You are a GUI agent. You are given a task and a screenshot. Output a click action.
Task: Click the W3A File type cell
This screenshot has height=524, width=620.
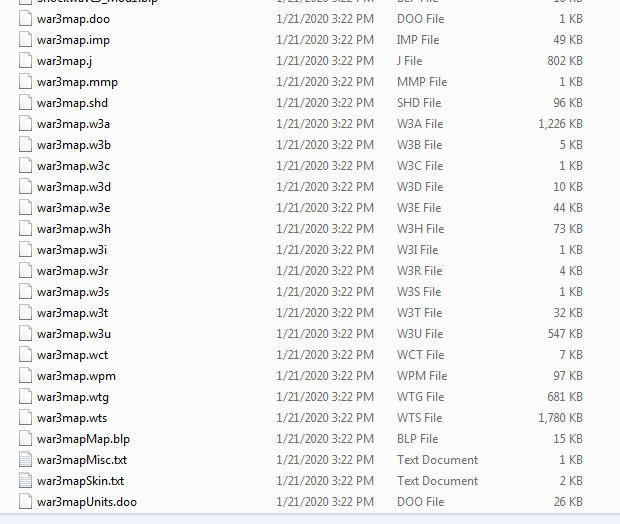[420, 124]
